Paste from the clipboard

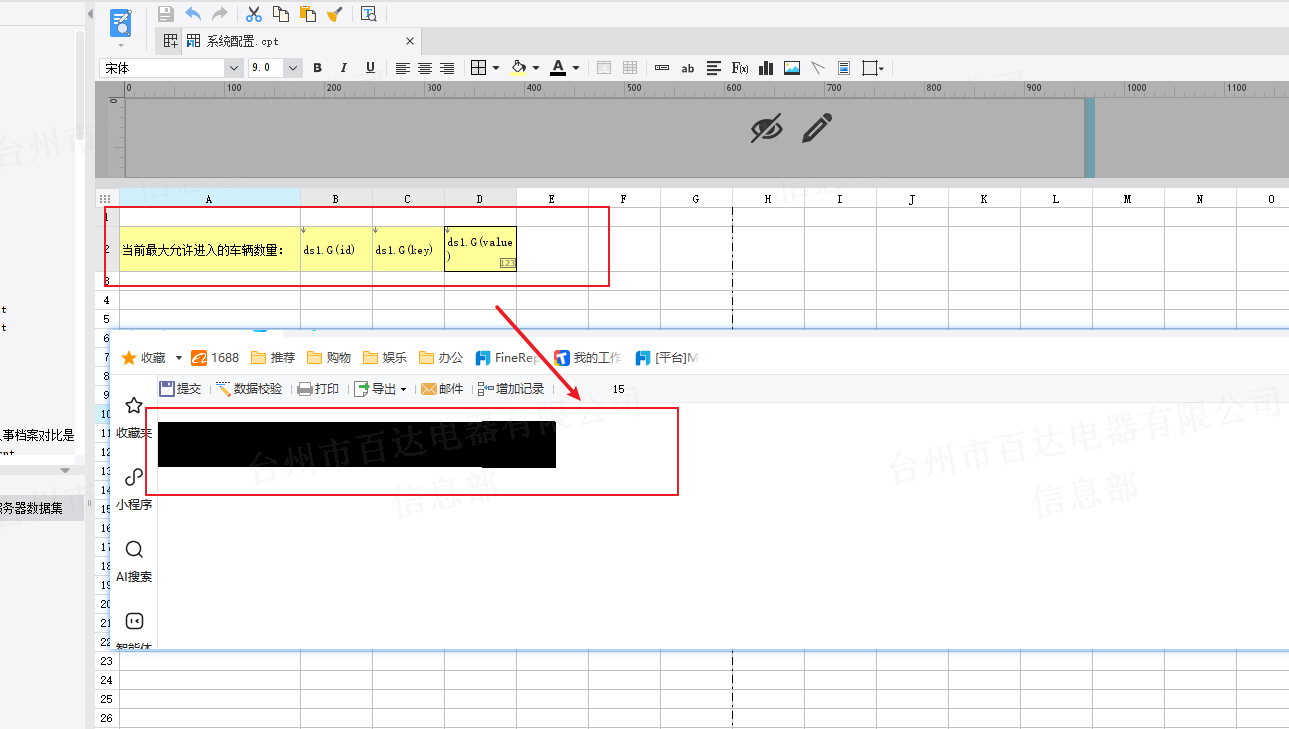coord(308,14)
